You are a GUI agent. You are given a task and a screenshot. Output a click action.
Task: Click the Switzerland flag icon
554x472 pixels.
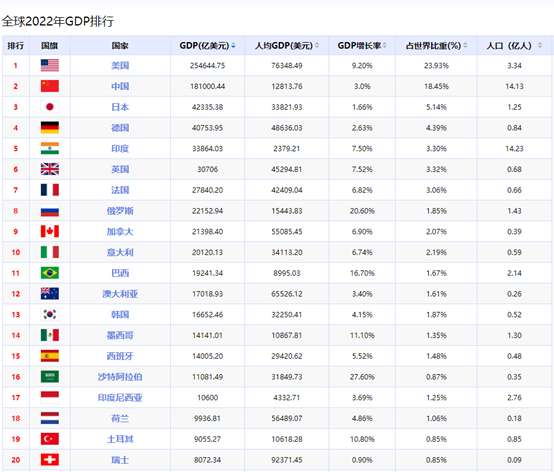pyautogui.click(x=50, y=460)
